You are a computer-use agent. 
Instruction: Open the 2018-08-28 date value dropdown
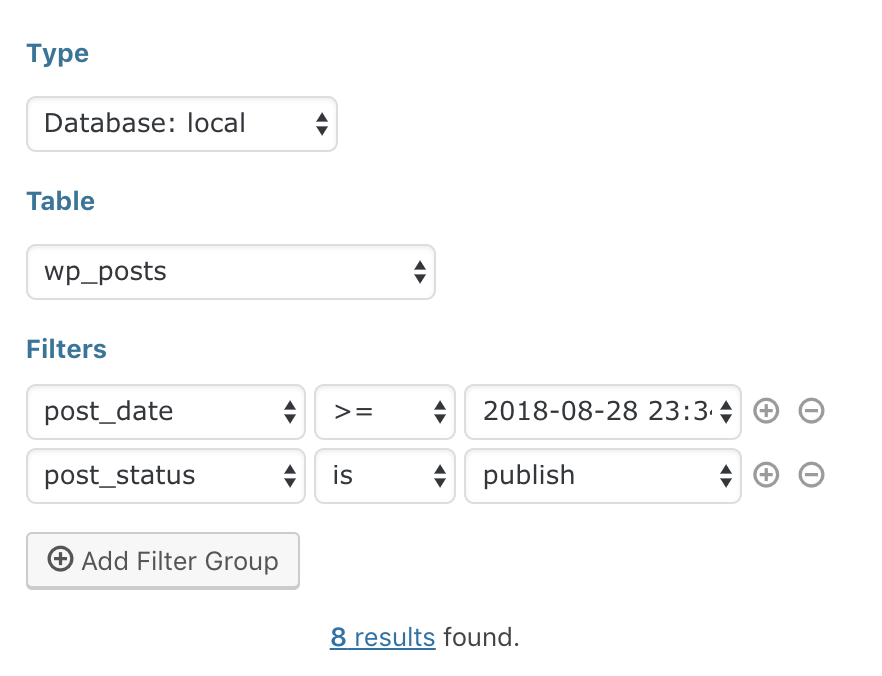tap(602, 411)
